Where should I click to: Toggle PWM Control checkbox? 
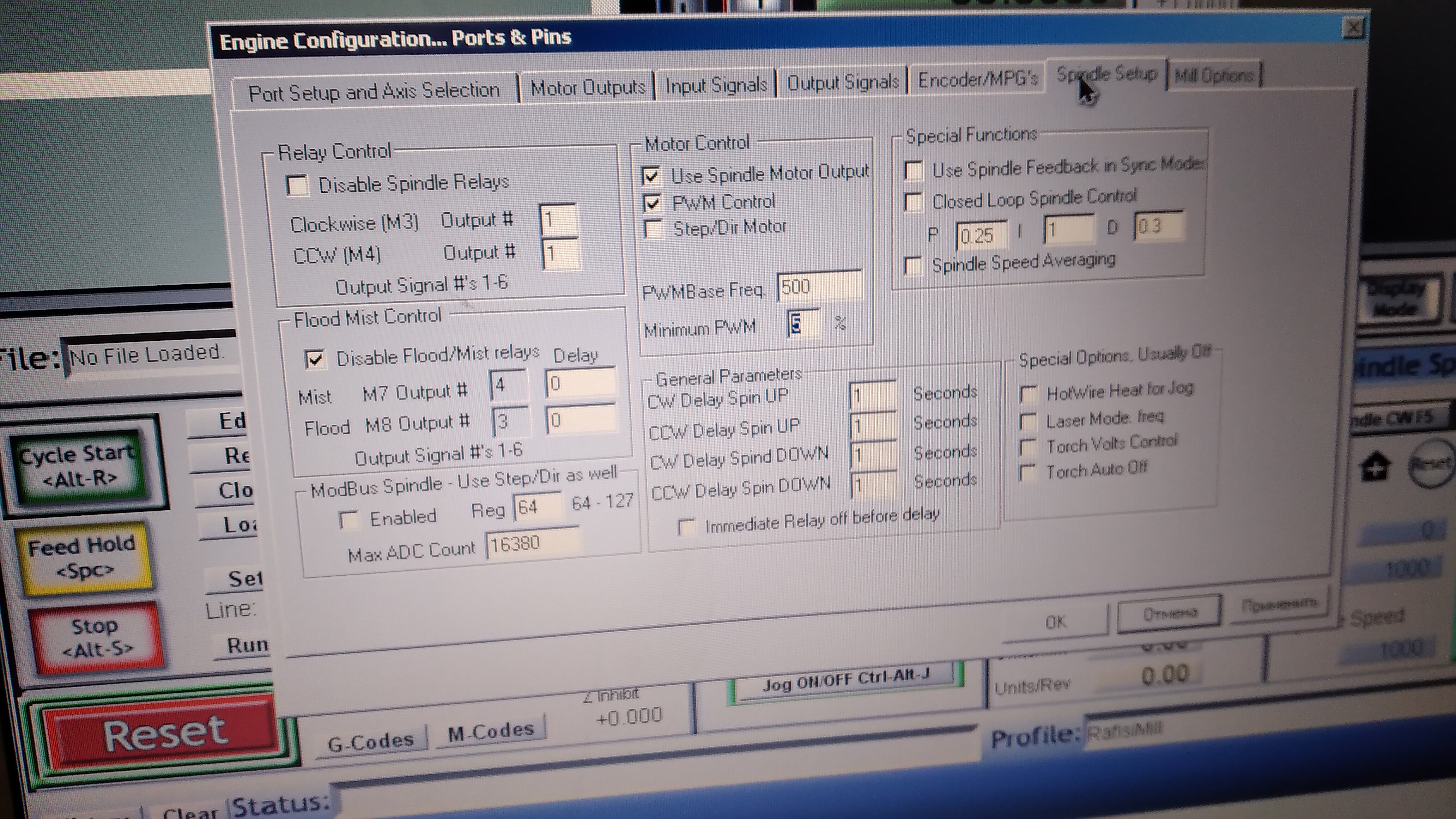coord(652,203)
